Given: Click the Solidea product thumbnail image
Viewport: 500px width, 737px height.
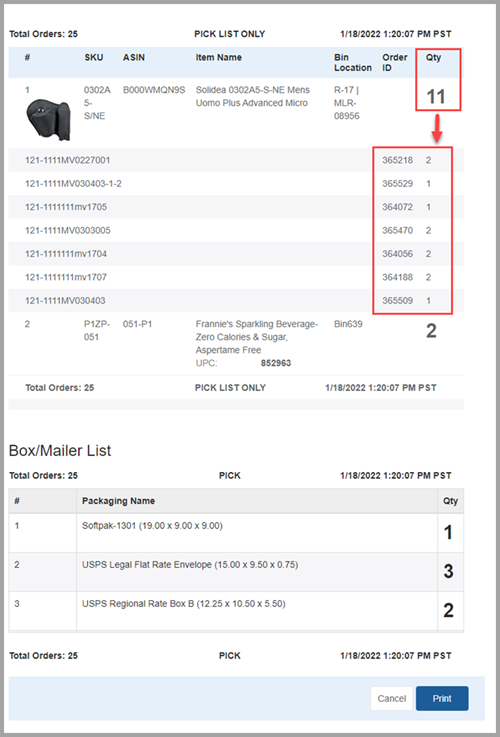Looking at the screenshot, I should [x=48, y=120].
